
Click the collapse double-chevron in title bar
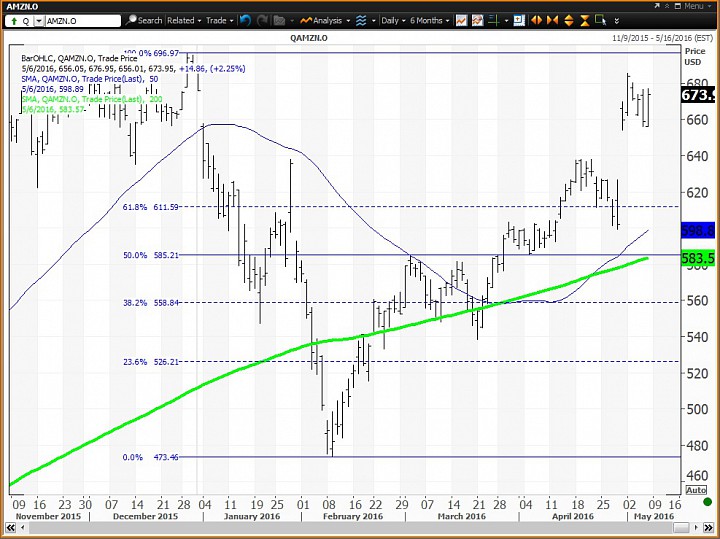pos(667,6)
